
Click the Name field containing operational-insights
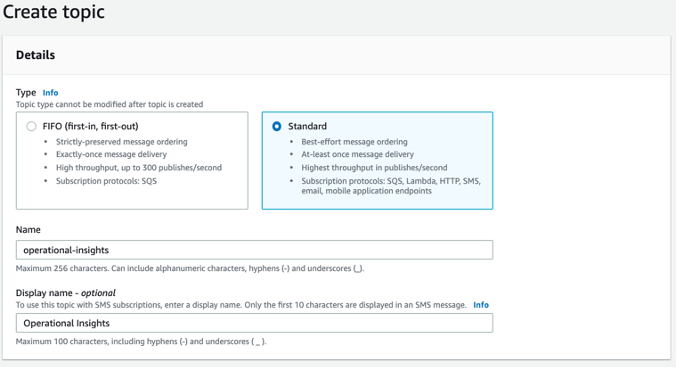coord(254,250)
